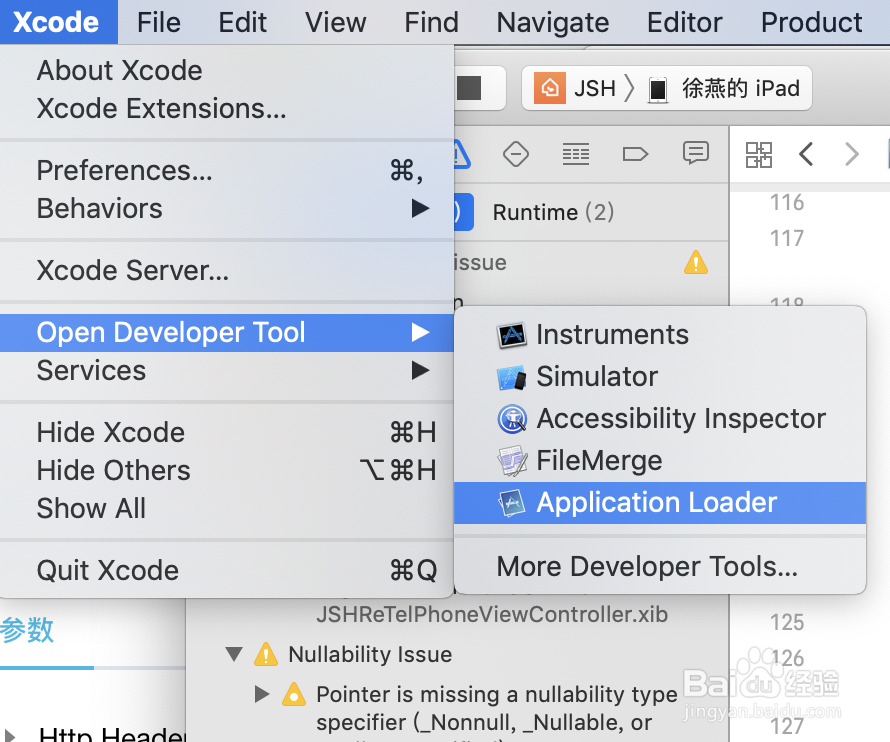
Task: Launch Accessibility Inspector
Action: (660, 418)
